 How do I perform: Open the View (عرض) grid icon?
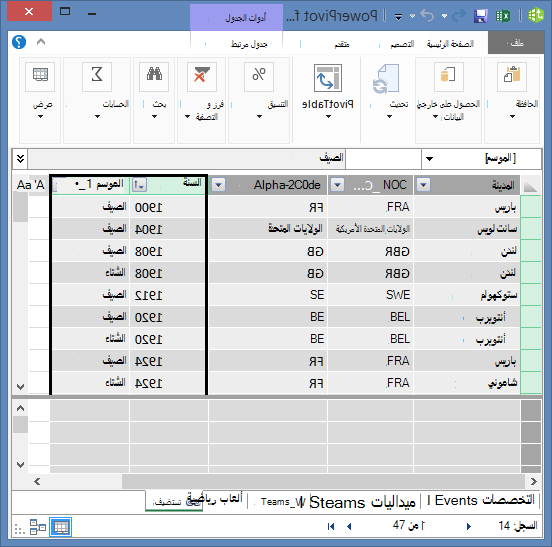point(40,76)
